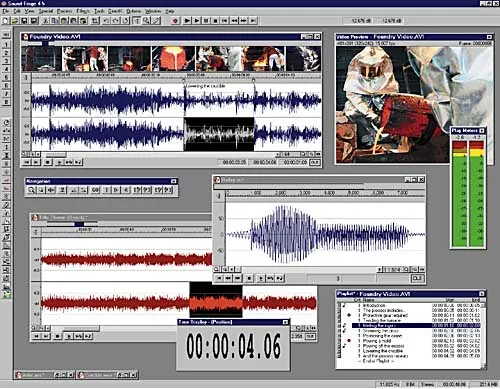Image resolution: width=500 pixels, height=389 pixels.
Task: Select 'Lowering the crucible' playlist entry
Action: coord(383,351)
